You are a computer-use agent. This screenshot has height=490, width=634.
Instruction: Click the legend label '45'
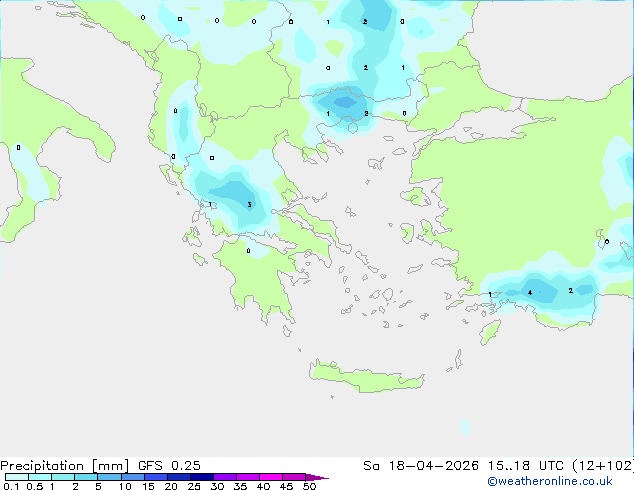tap(286, 486)
